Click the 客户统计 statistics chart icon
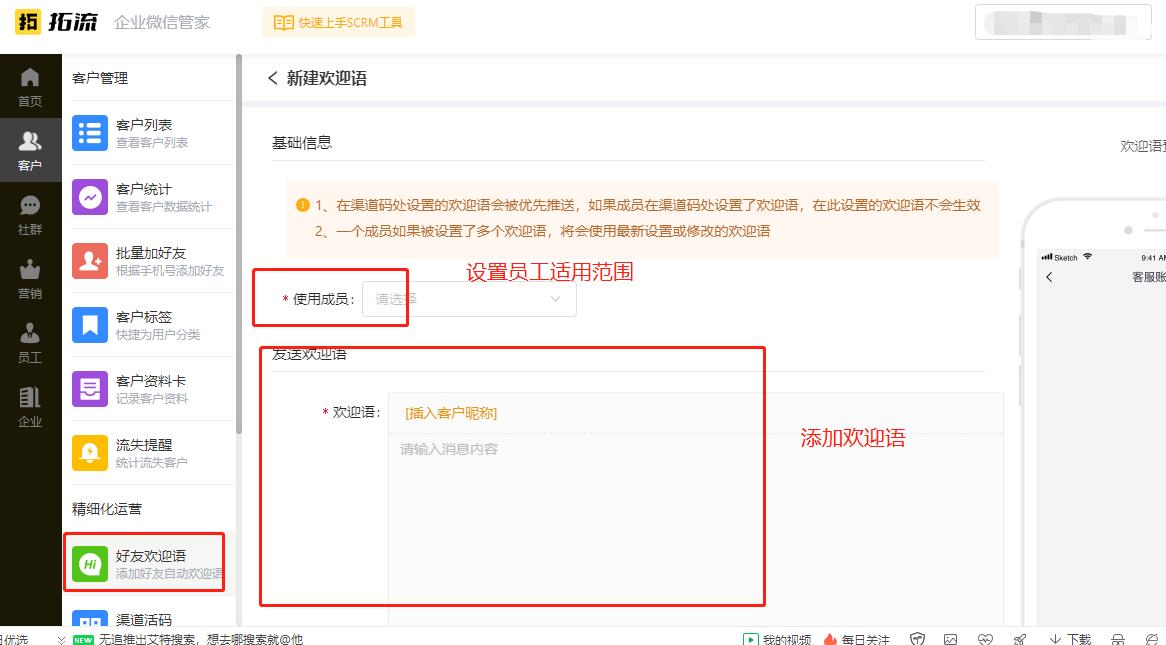The height and width of the screenshot is (645, 1166). (x=92, y=196)
